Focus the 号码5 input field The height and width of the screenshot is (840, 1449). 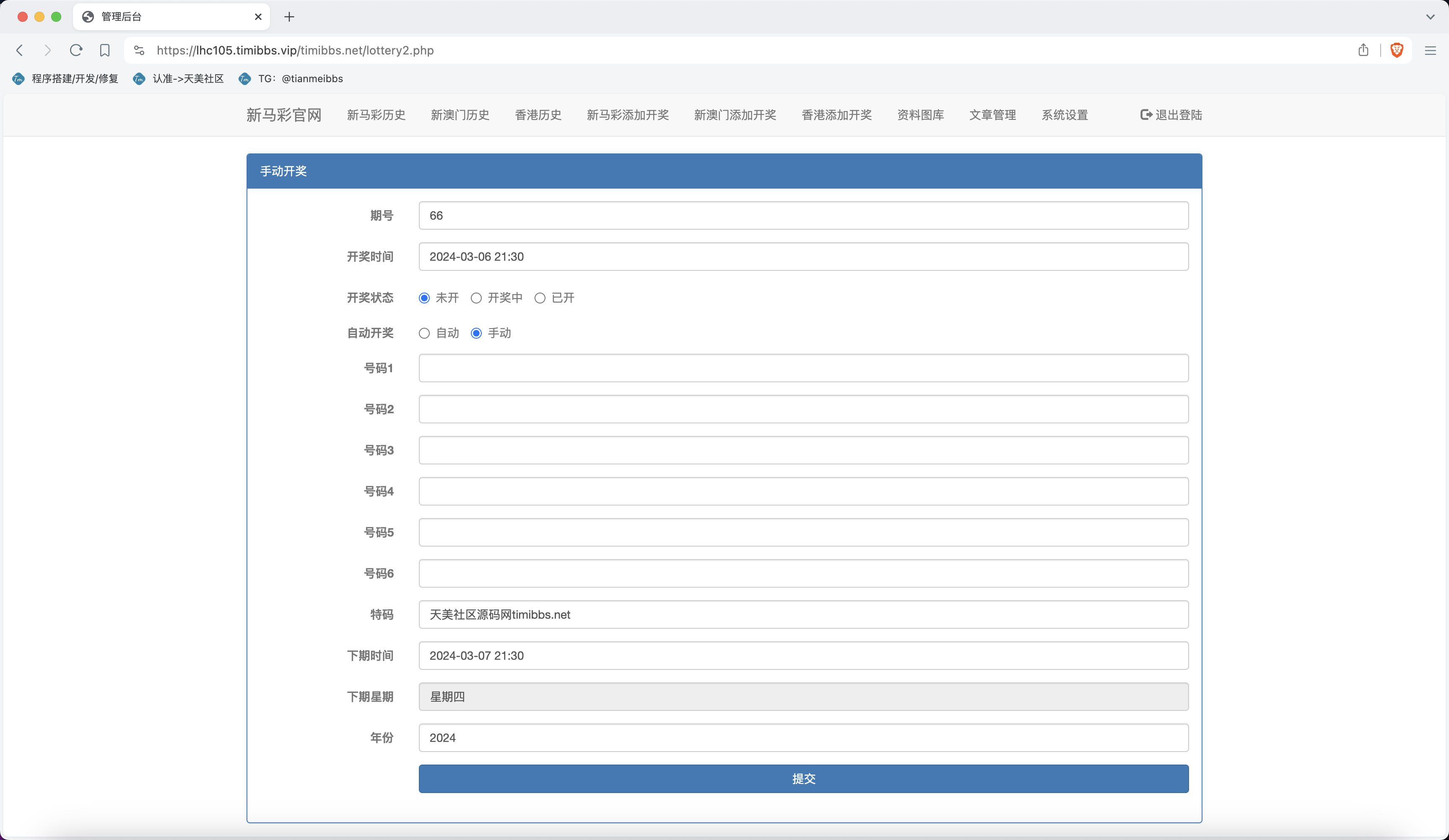[803, 532]
